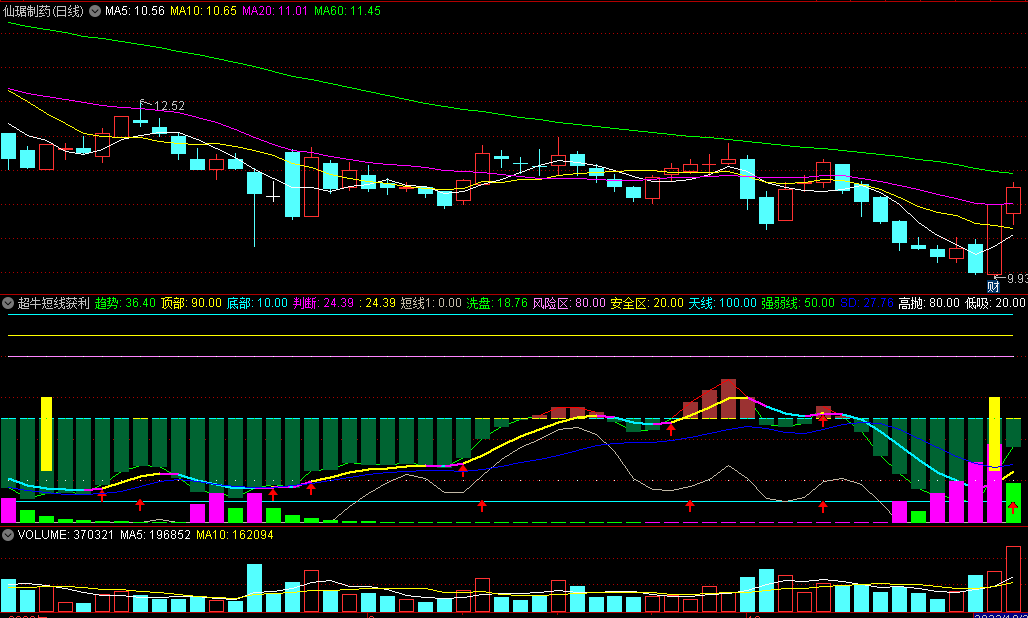Click the tall red candlestick above the 9.93 label
Viewport: 1028px width, 618px height.
995,239
